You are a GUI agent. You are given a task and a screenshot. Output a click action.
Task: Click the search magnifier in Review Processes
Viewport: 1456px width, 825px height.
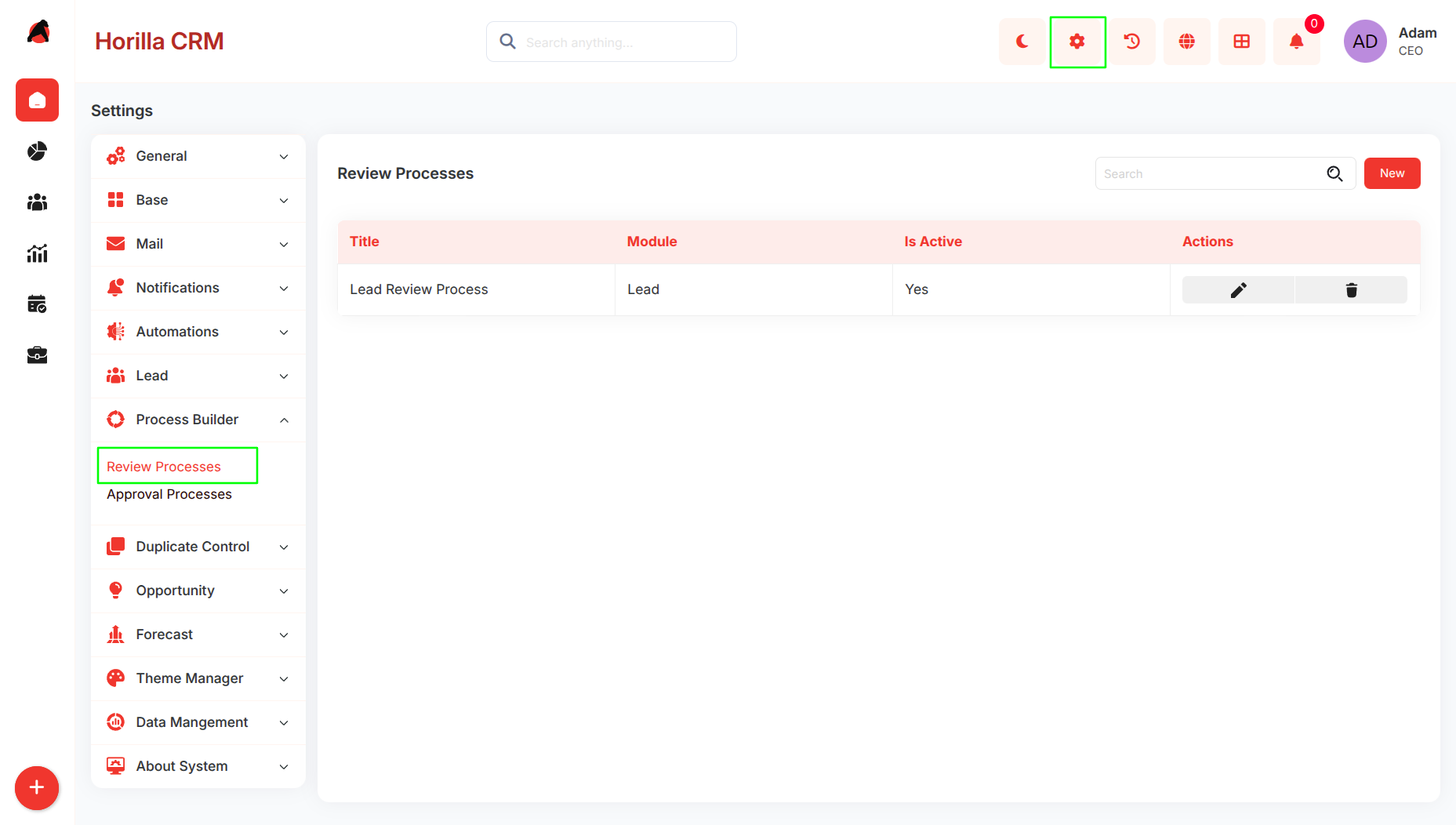pos(1334,173)
